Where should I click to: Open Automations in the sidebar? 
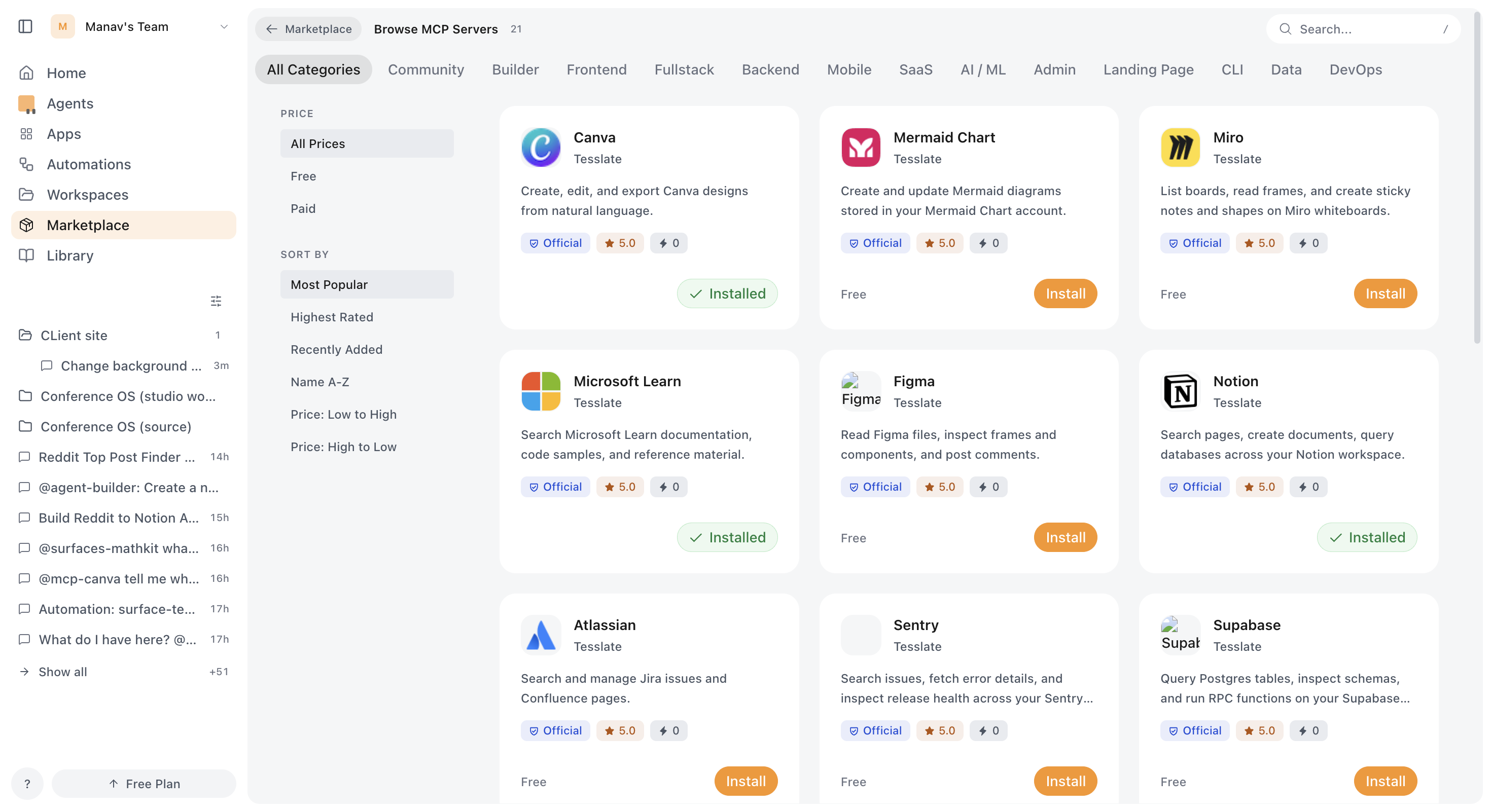pyautogui.click(x=123, y=164)
